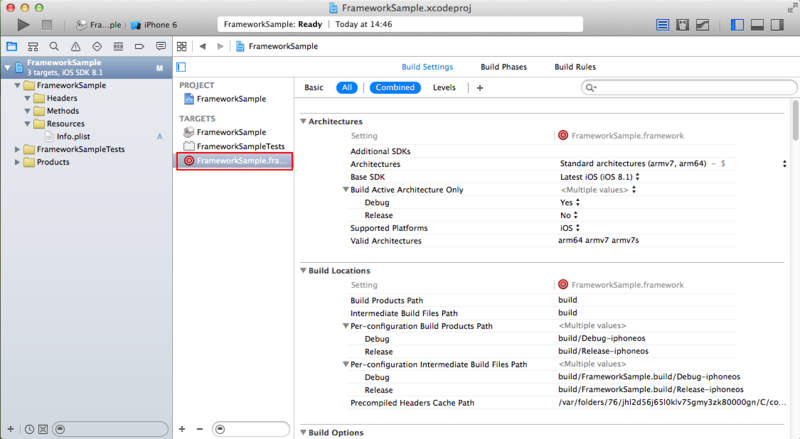Viewport: 800px width, 439px height.
Task: Remove the selected target
Action: pyautogui.click(x=200, y=429)
